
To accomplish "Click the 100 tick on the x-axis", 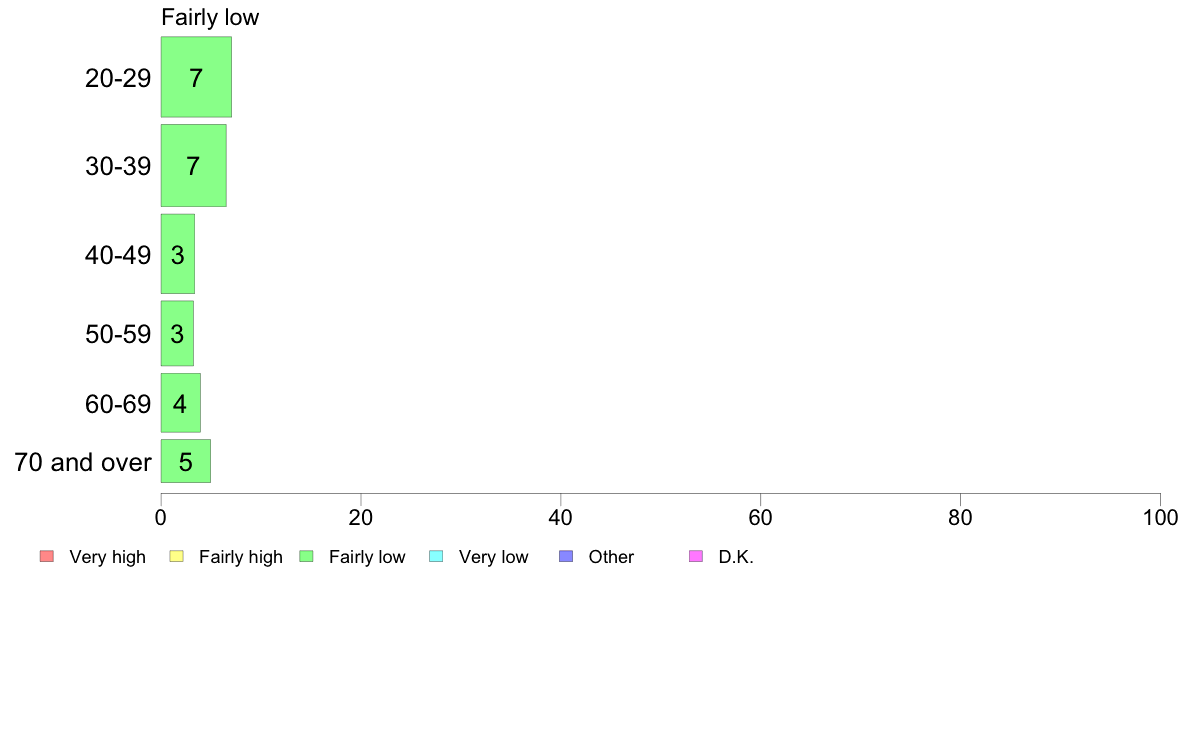I will [1160, 518].
